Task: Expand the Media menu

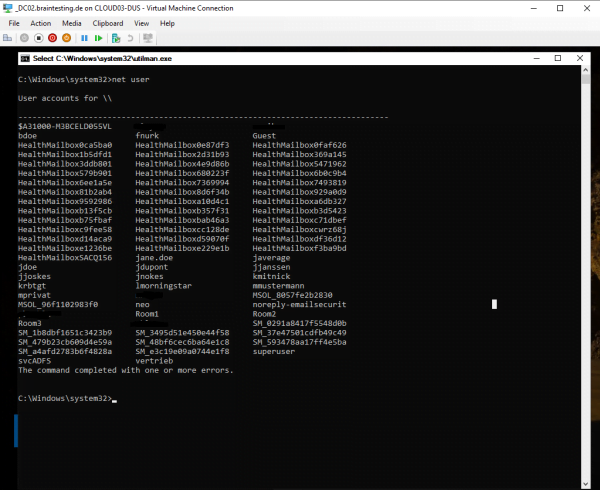Action: point(71,22)
